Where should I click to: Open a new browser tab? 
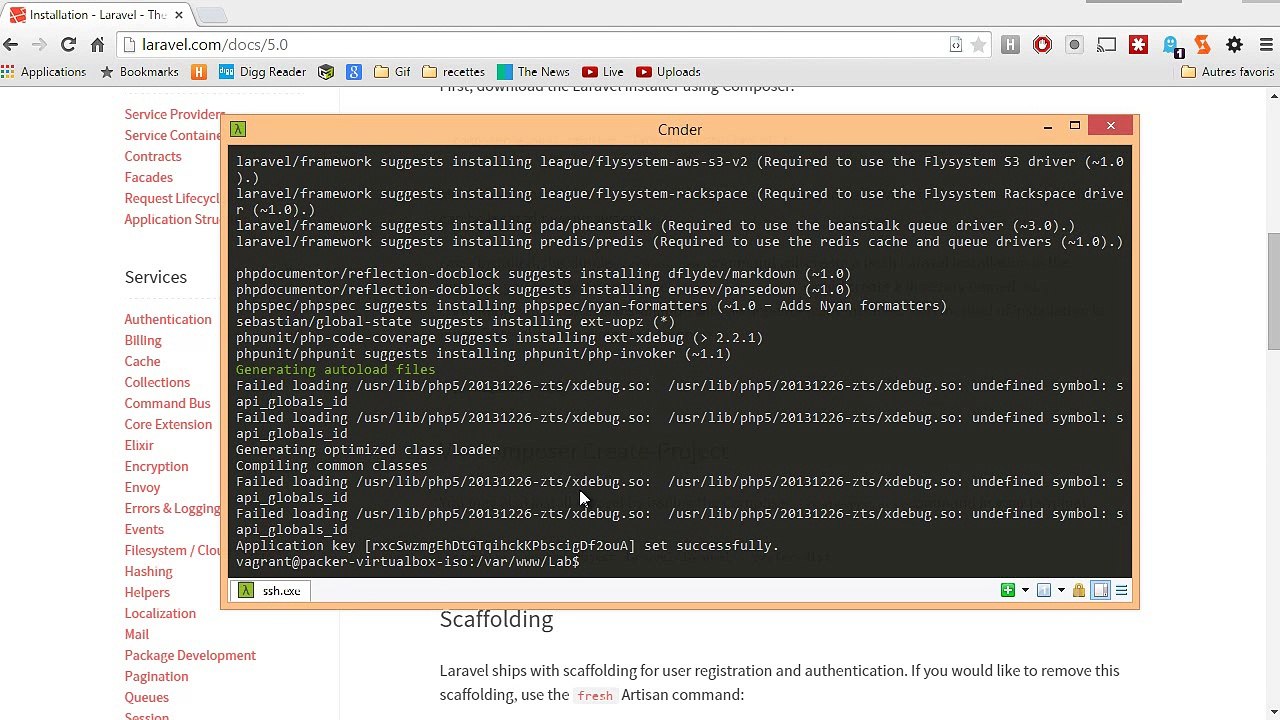pyautogui.click(x=212, y=15)
